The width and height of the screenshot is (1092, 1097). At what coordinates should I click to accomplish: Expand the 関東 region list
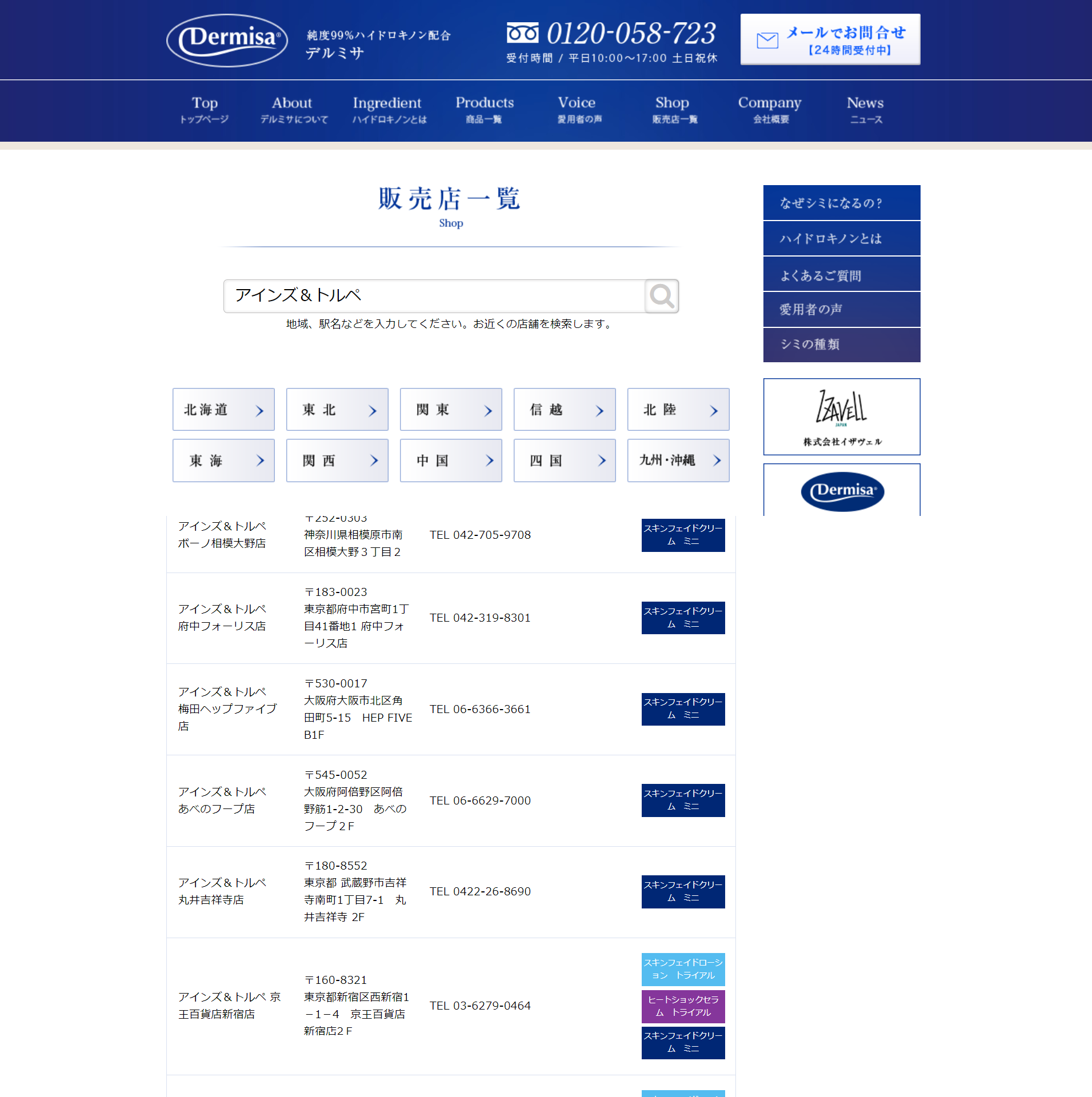pyautogui.click(x=450, y=410)
